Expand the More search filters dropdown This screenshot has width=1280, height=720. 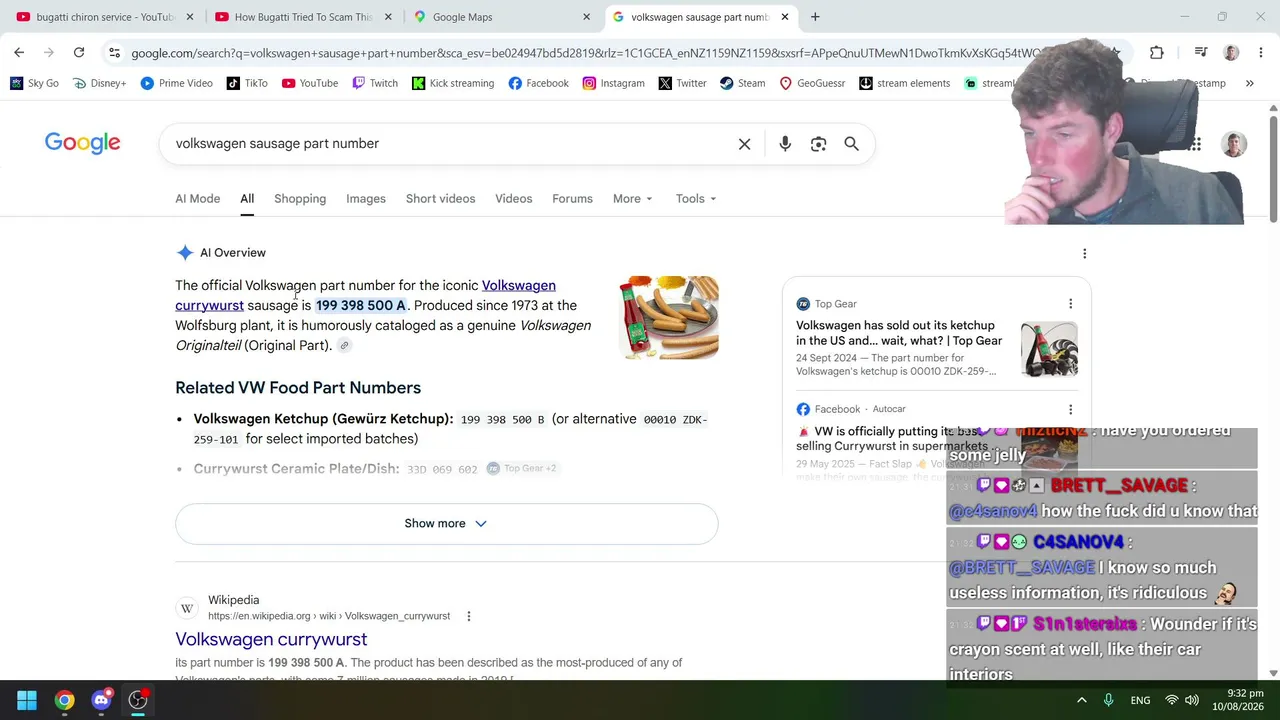632,199
